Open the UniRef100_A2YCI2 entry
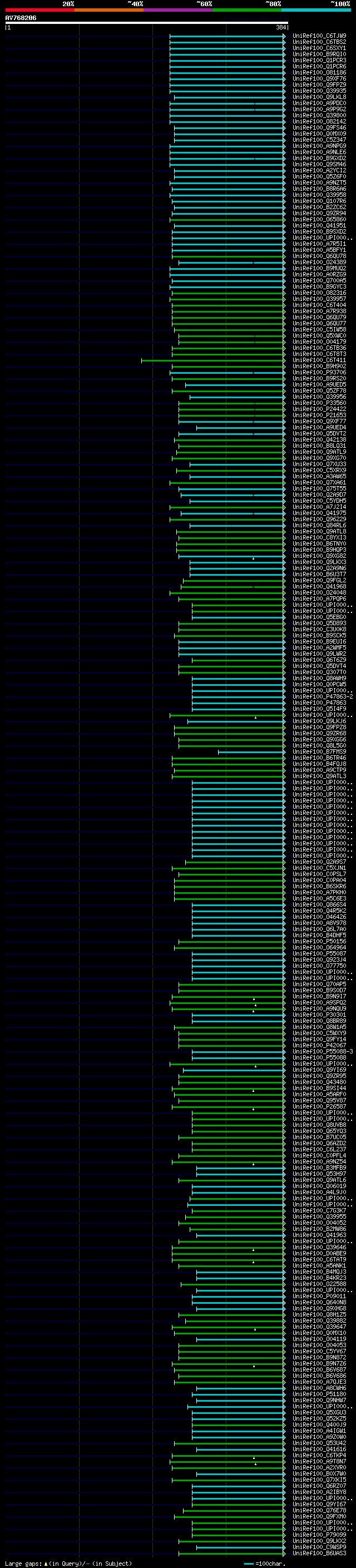Viewport: 356px width, 1568px height. point(319,170)
